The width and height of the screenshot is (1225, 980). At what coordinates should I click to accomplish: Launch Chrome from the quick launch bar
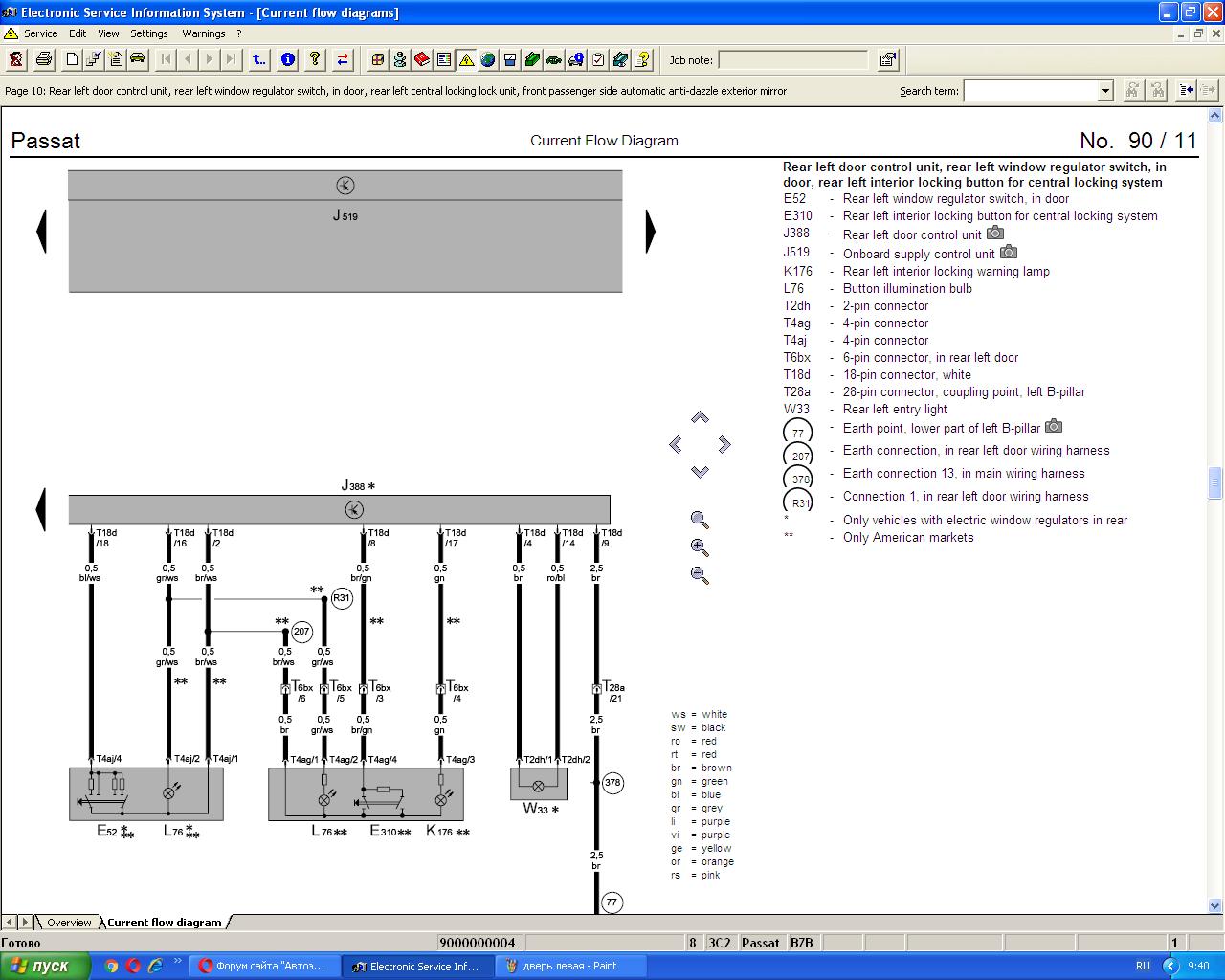point(111,966)
